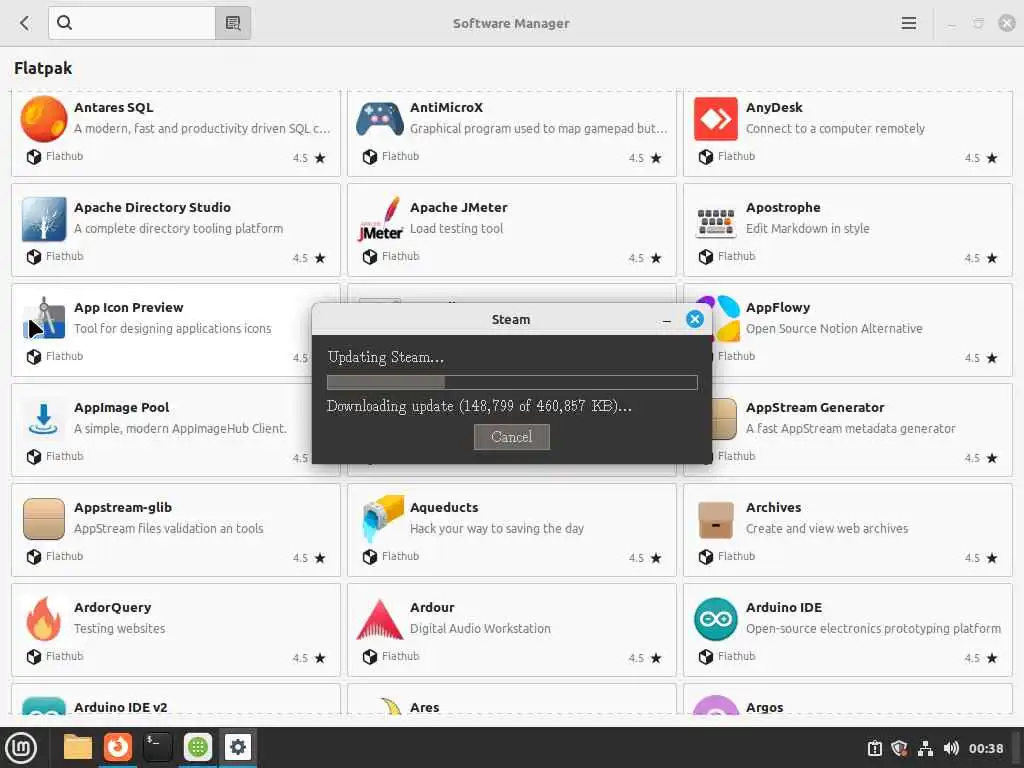
Task: Open the clock showing 00:38
Action: tap(985, 748)
